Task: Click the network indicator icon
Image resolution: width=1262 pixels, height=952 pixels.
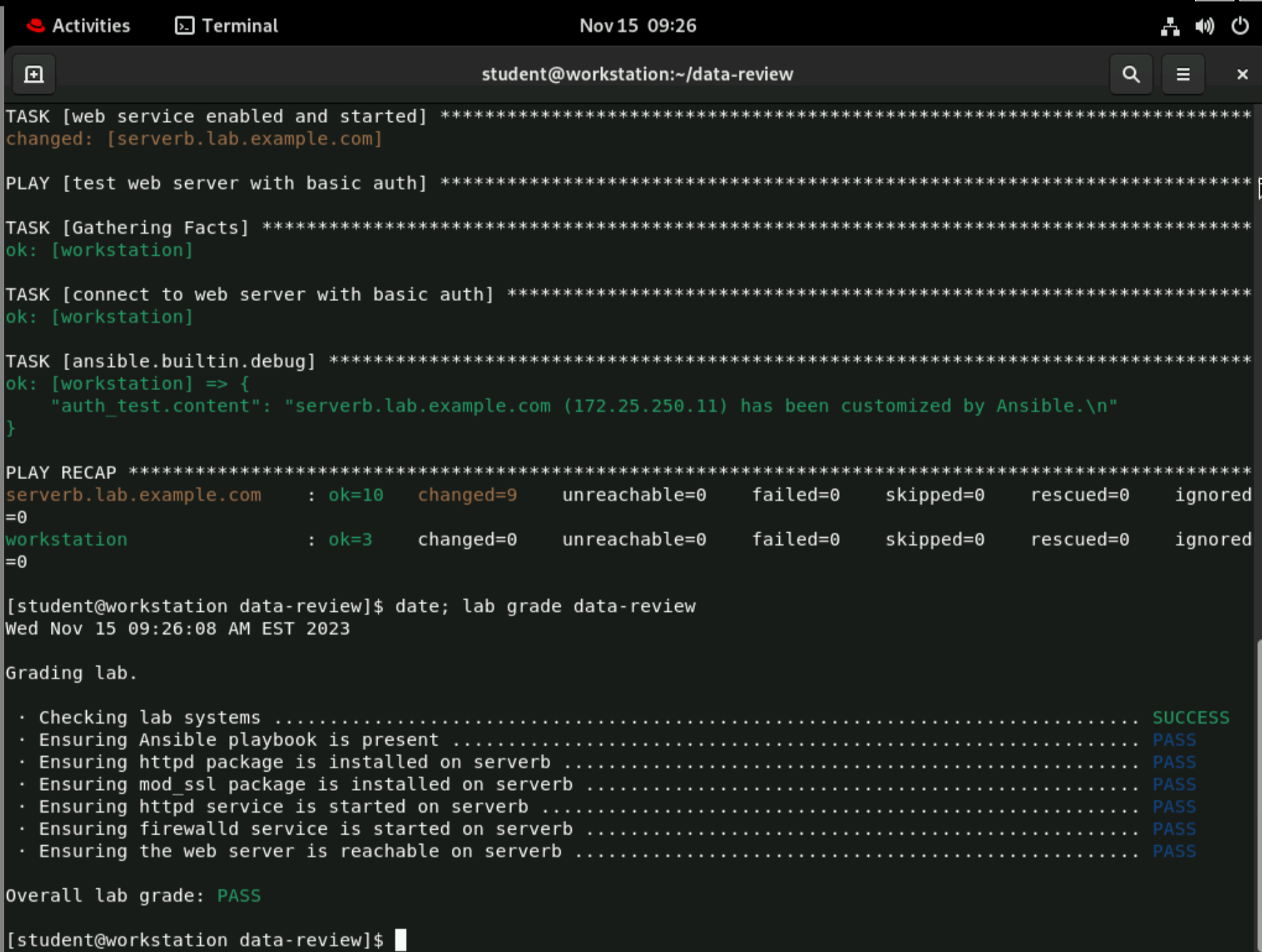Action: [x=1169, y=25]
